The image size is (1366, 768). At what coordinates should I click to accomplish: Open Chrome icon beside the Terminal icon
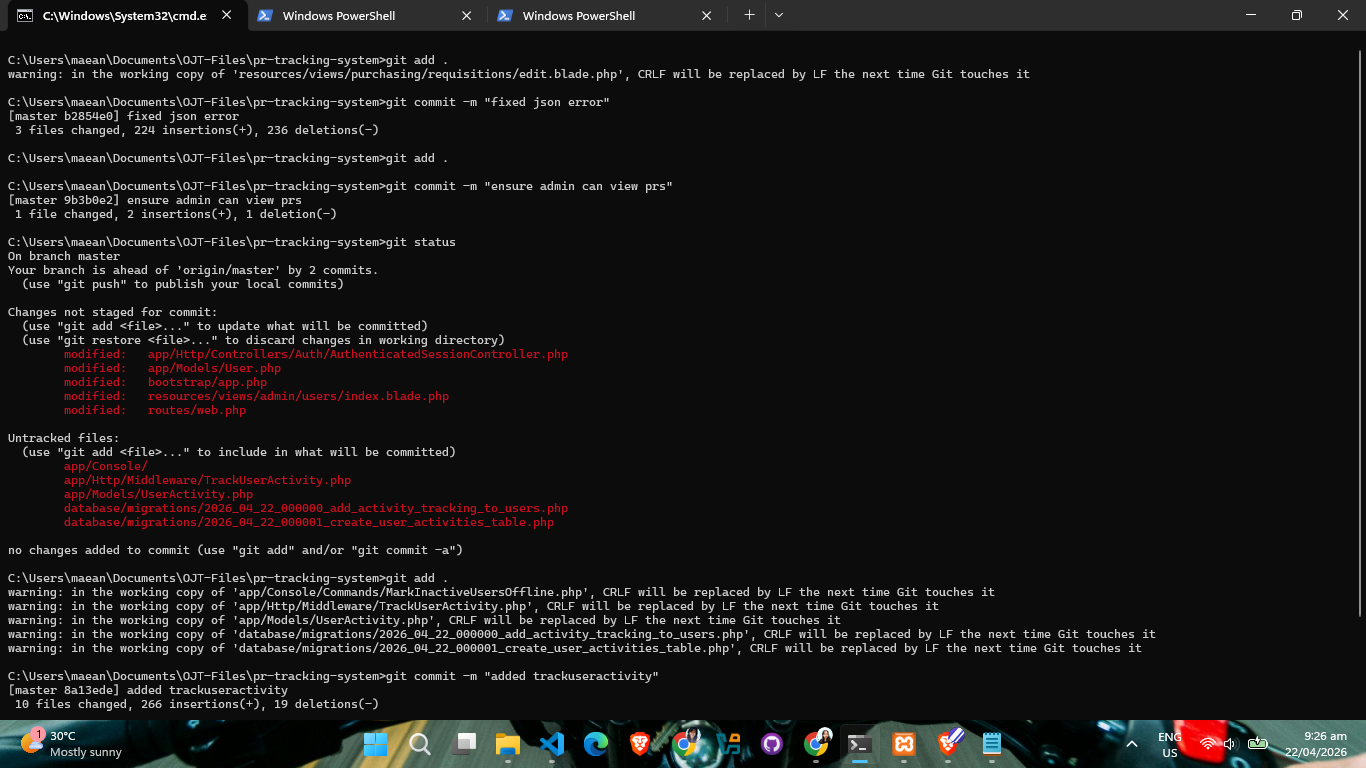click(817, 742)
